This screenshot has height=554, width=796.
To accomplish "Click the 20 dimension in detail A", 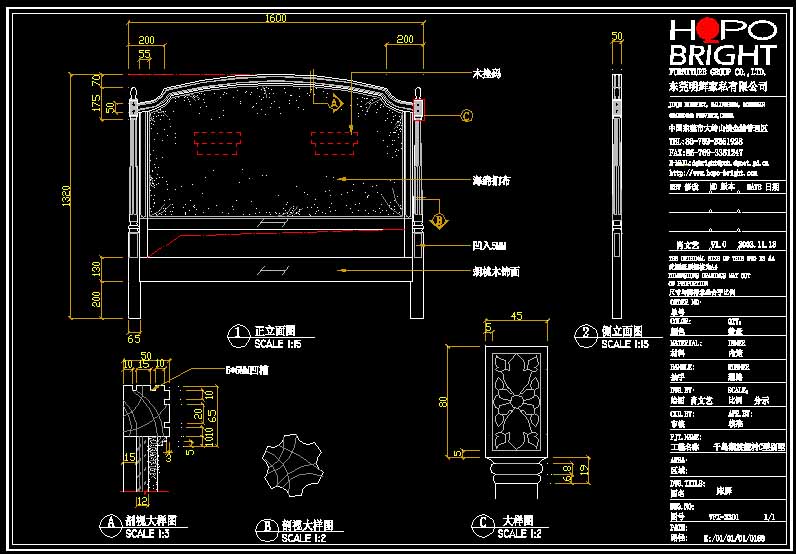I will coord(198,414).
